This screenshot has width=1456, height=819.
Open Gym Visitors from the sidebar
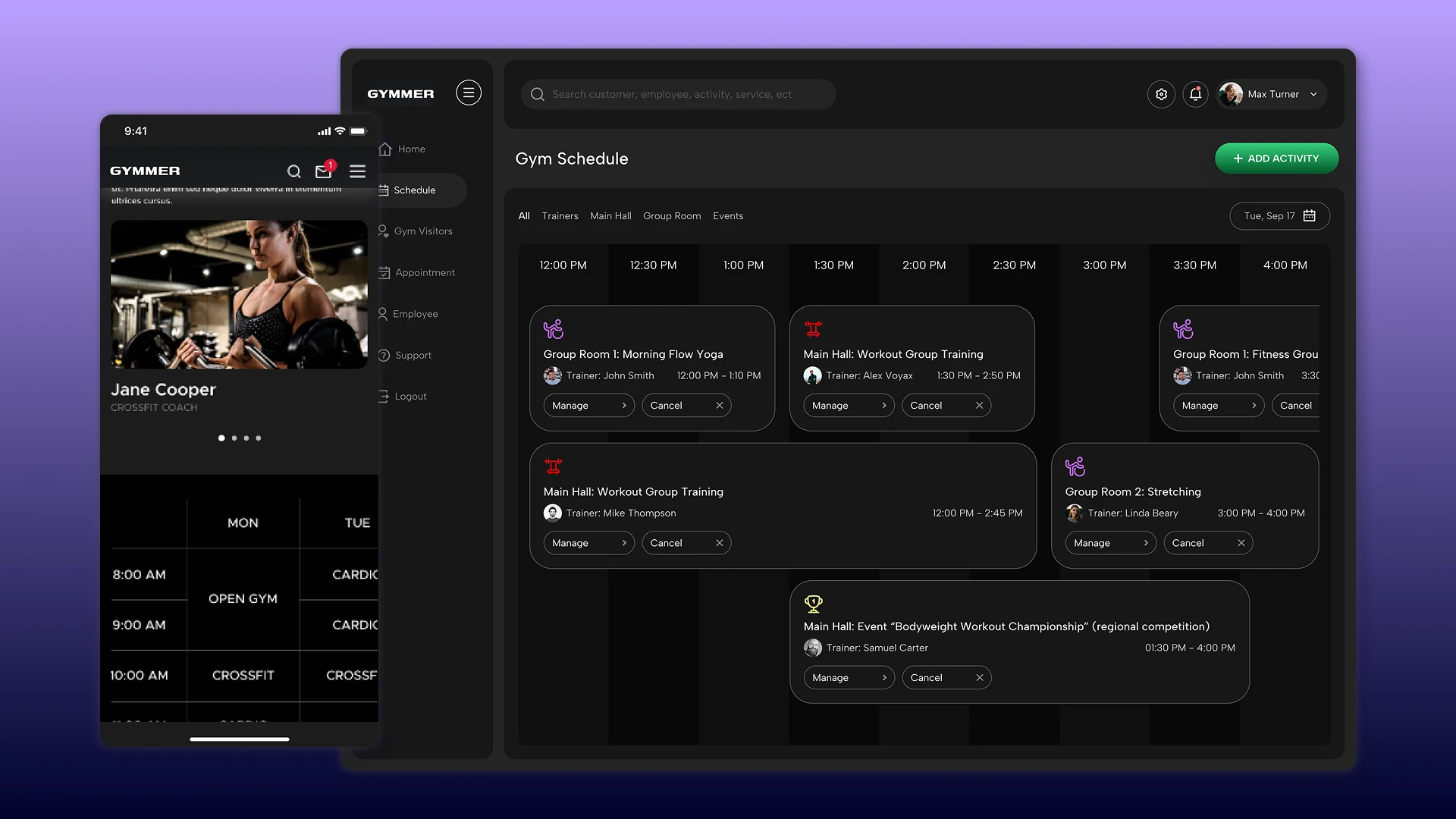422,231
